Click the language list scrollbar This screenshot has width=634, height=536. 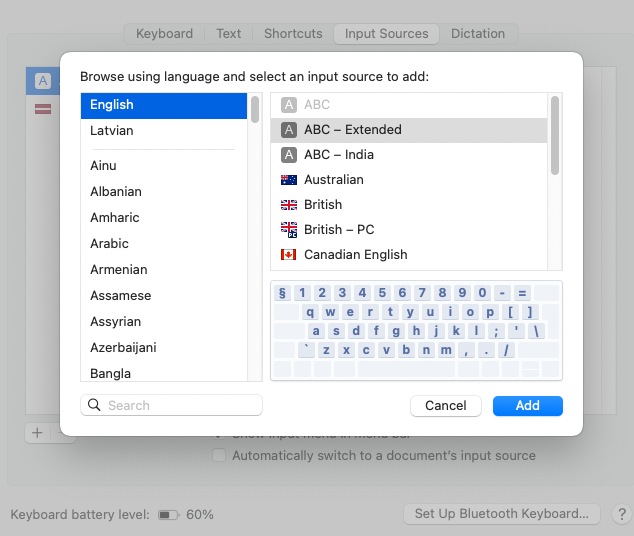pyautogui.click(x=255, y=109)
